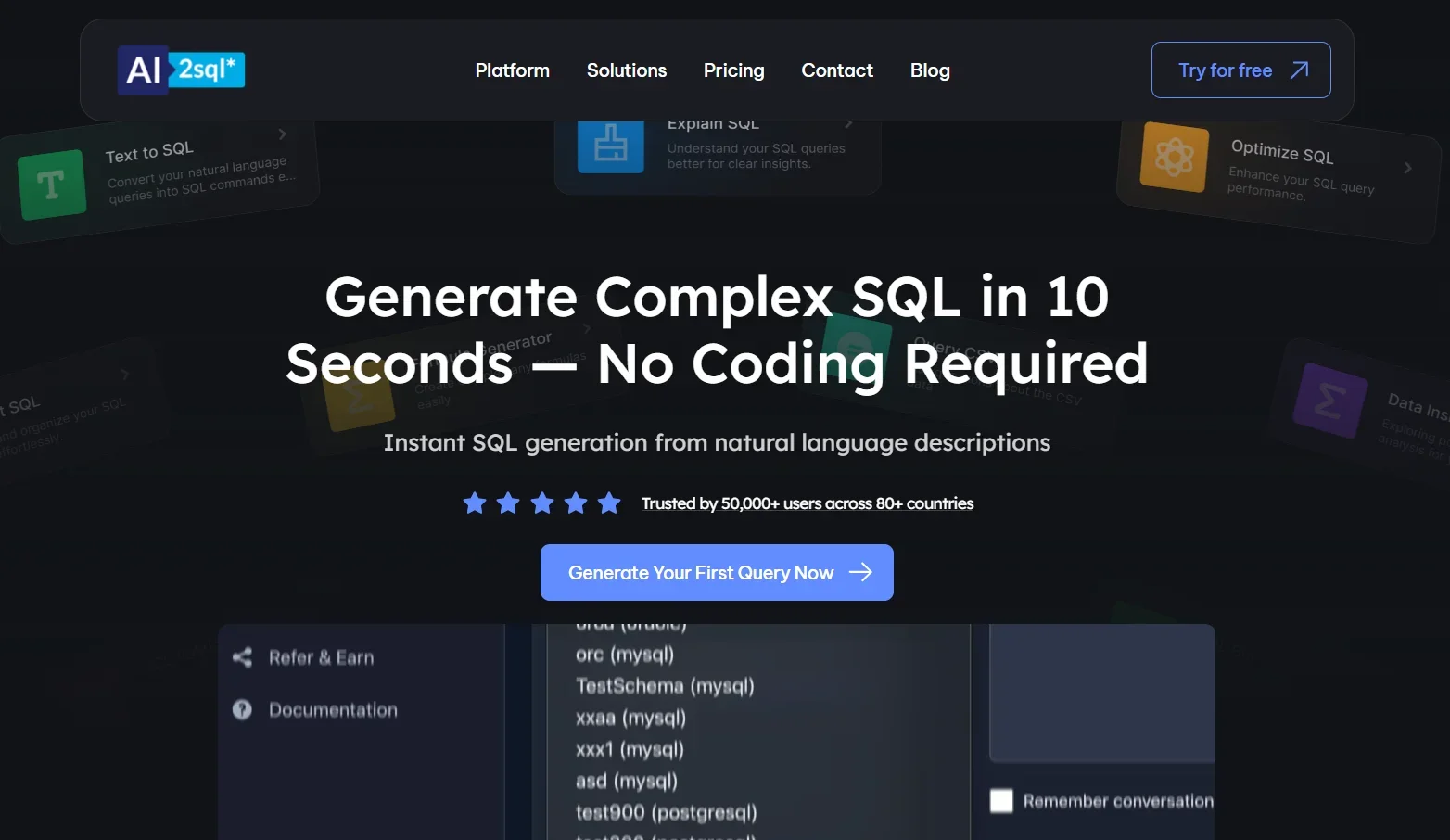This screenshot has height=840, width=1450.
Task: Click the five-star rating row
Action: coord(541,503)
